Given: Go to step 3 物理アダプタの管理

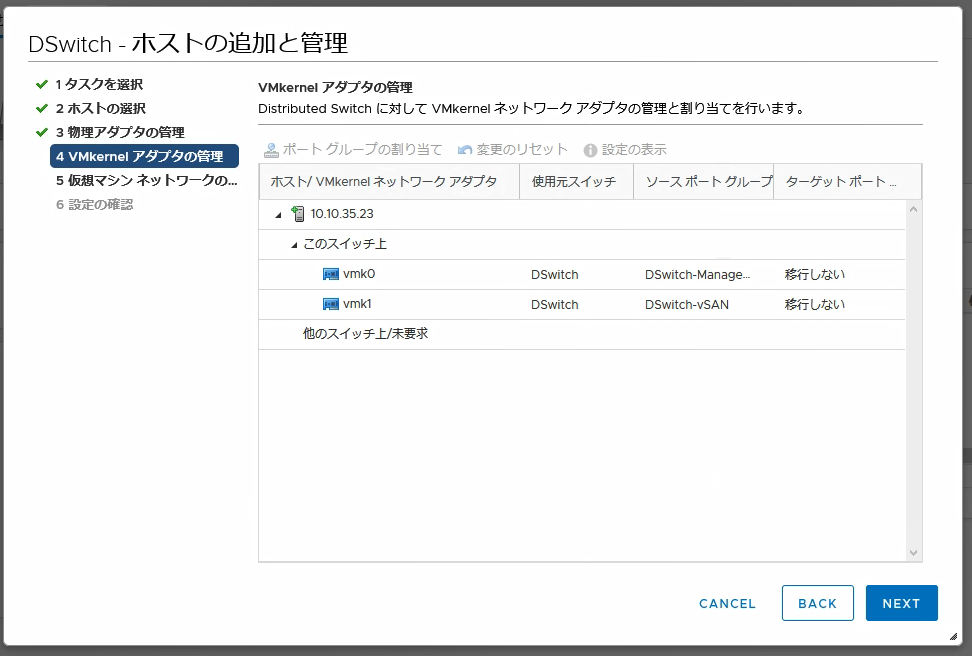Looking at the screenshot, I should [120, 132].
